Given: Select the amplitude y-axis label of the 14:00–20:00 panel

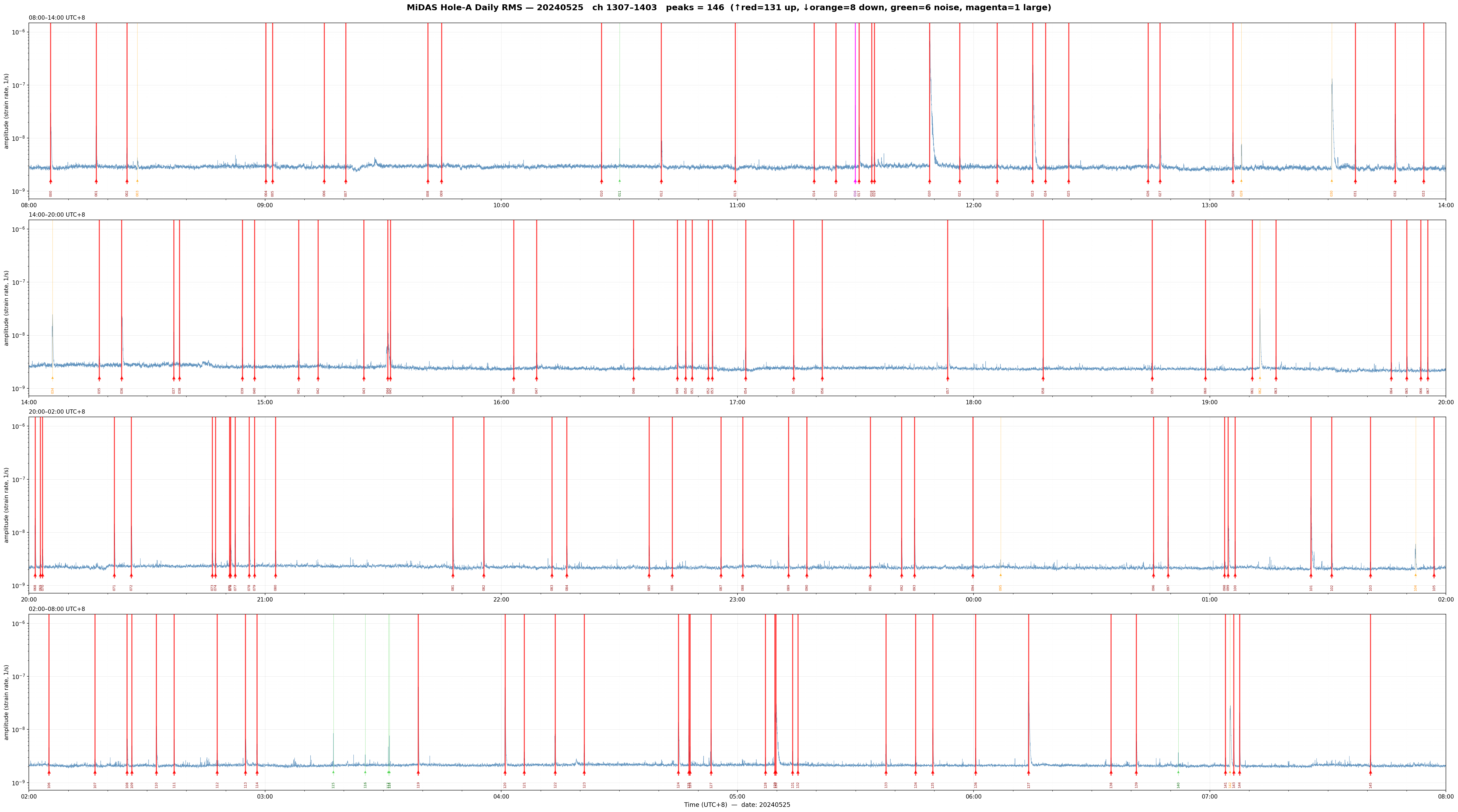Looking at the screenshot, I should pos(7,308).
